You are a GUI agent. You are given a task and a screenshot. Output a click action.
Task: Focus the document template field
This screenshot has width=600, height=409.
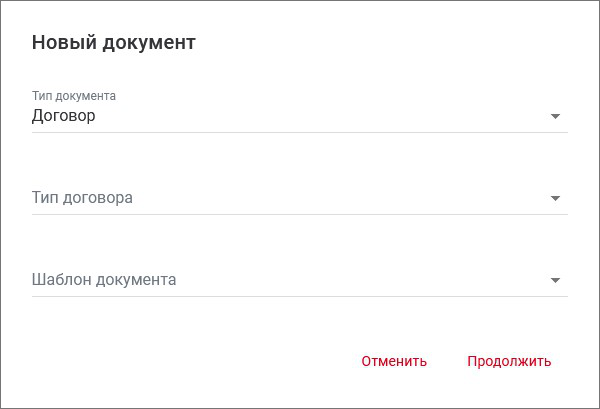tap(299, 280)
